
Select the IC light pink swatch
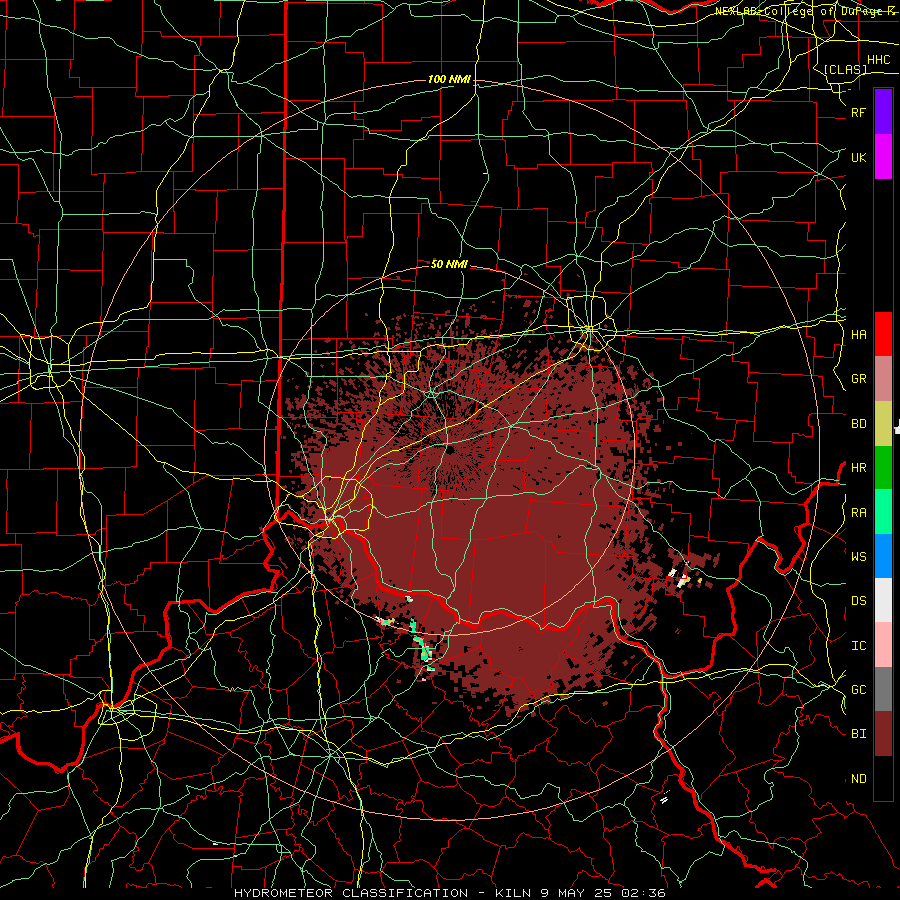click(x=883, y=645)
